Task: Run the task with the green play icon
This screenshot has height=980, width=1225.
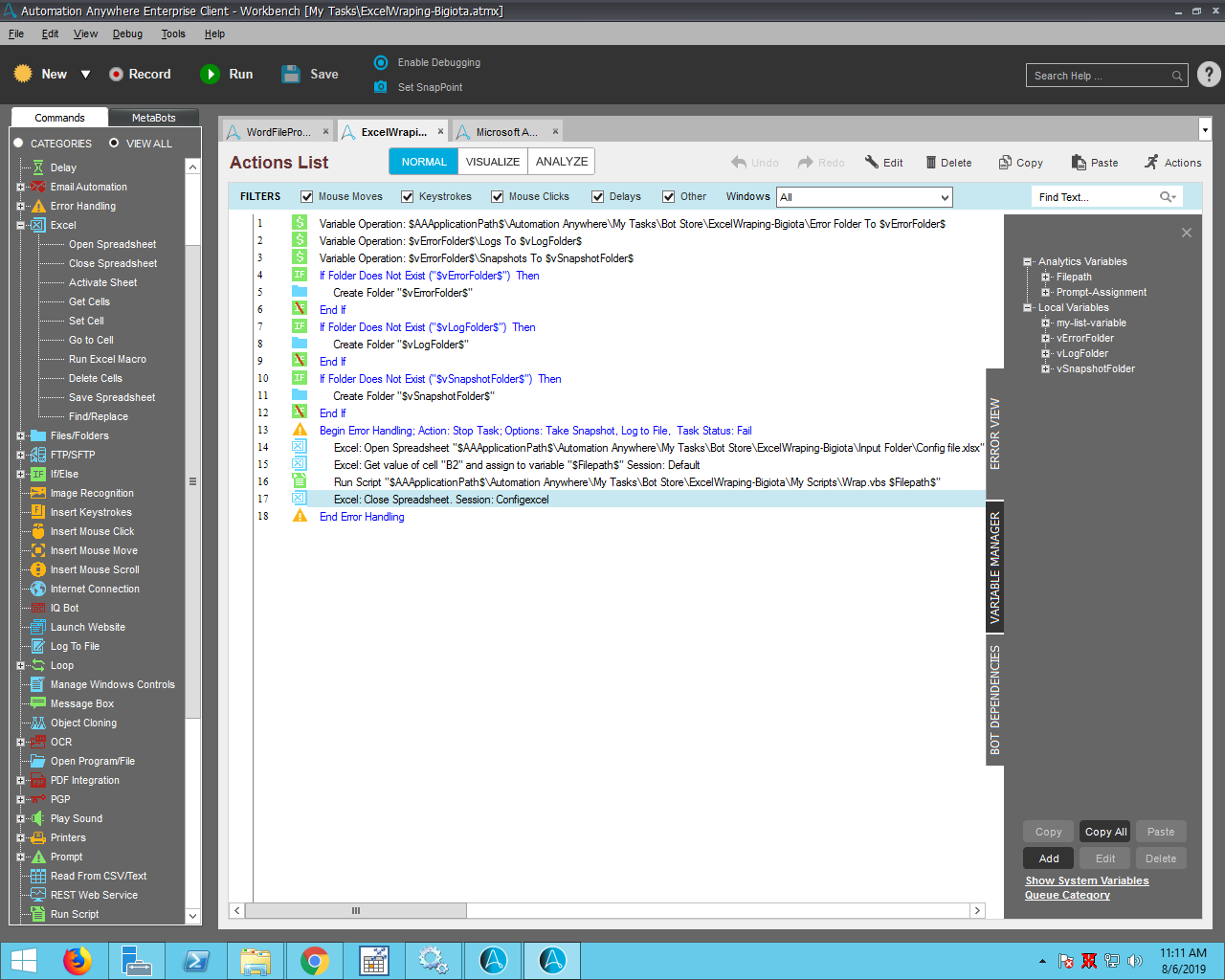Action: (x=210, y=75)
